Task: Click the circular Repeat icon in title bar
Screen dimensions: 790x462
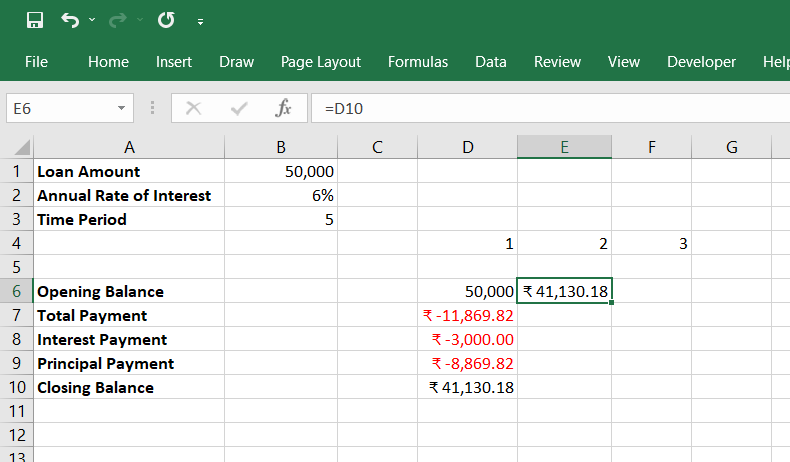Action: tap(166, 20)
